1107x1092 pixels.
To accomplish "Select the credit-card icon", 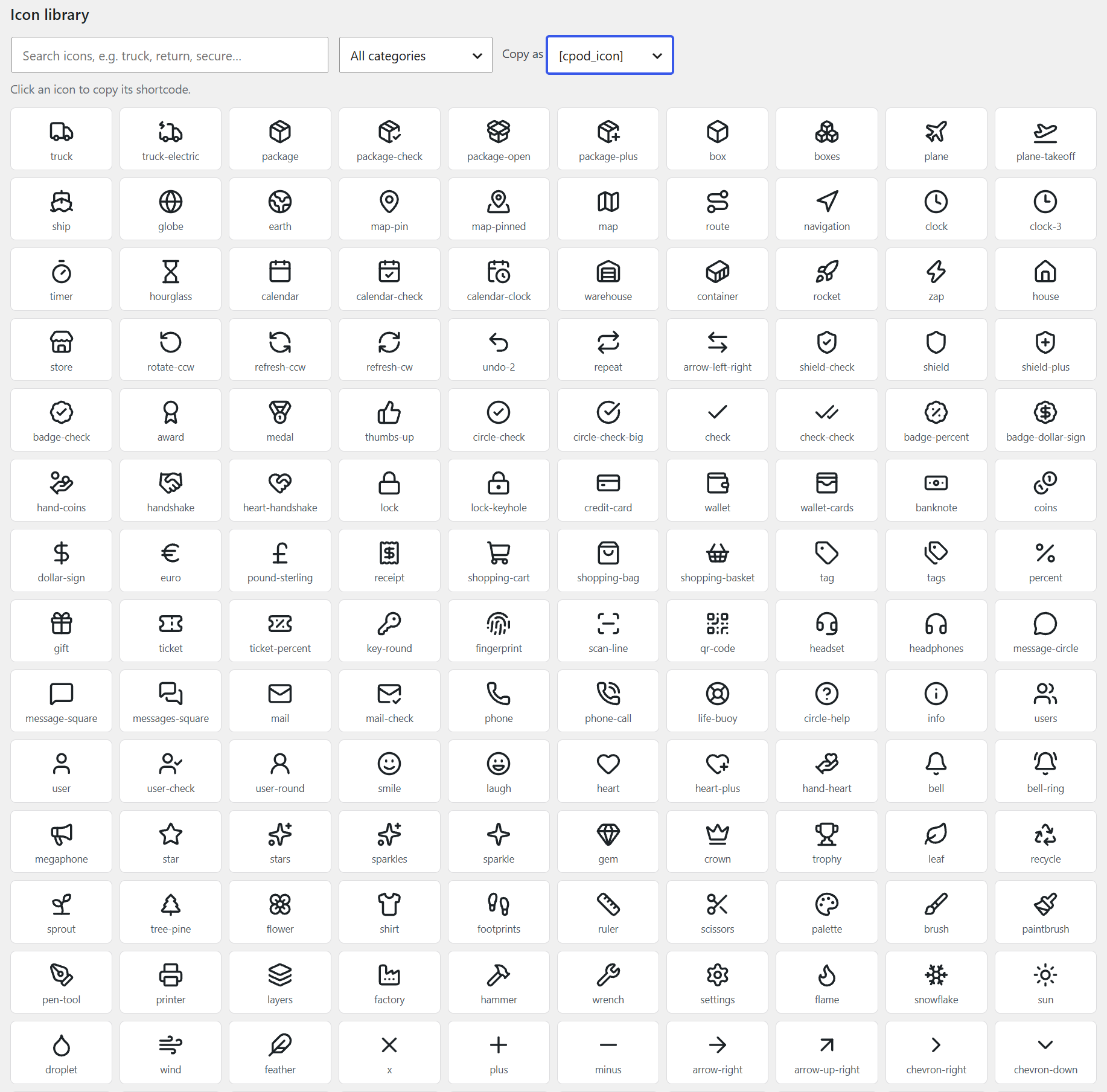I will pyautogui.click(x=608, y=490).
